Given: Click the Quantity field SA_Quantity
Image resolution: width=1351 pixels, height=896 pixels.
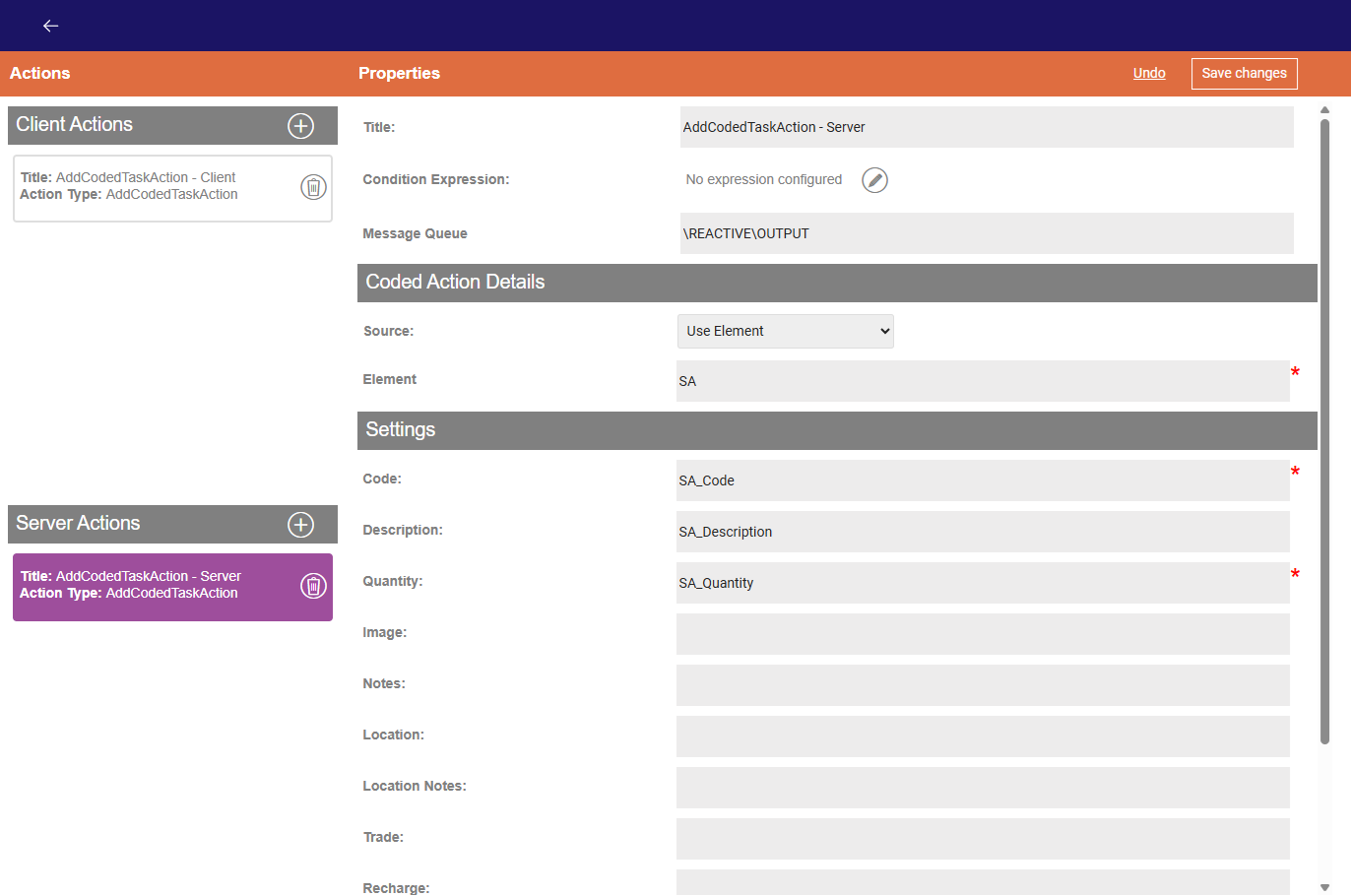Looking at the screenshot, I should coord(982,583).
